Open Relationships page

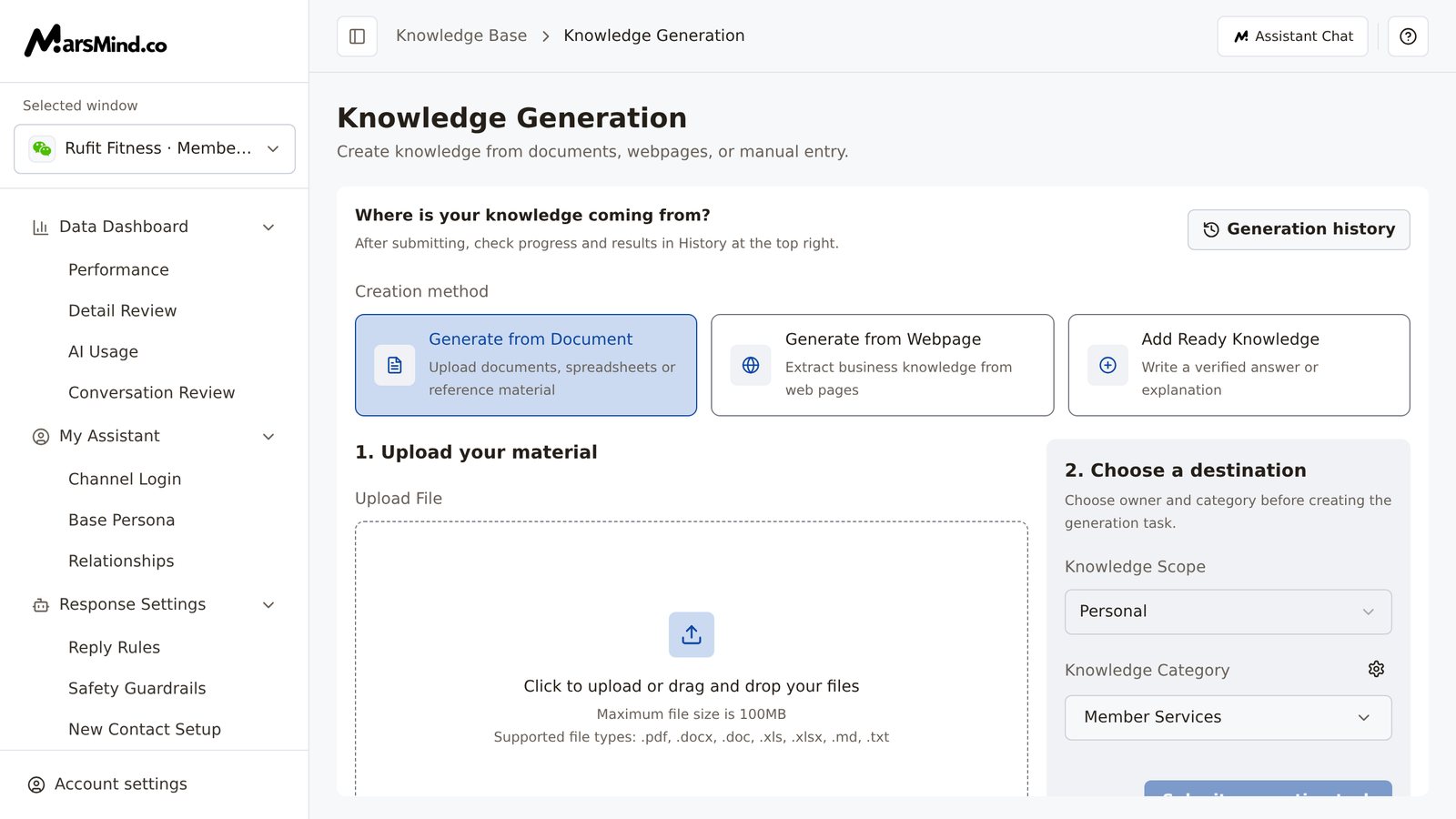tap(121, 561)
